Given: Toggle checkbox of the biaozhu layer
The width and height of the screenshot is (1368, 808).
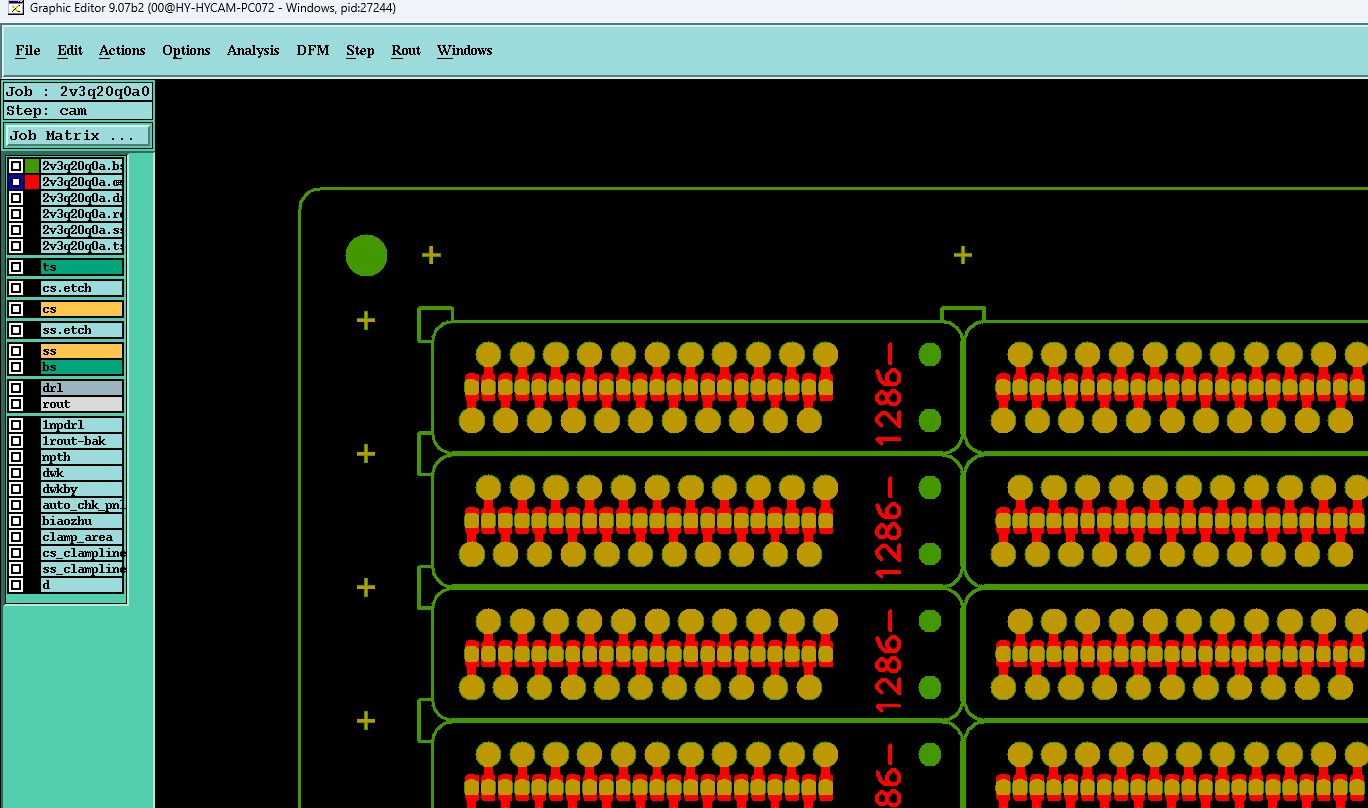Looking at the screenshot, I should tap(16, 521).
